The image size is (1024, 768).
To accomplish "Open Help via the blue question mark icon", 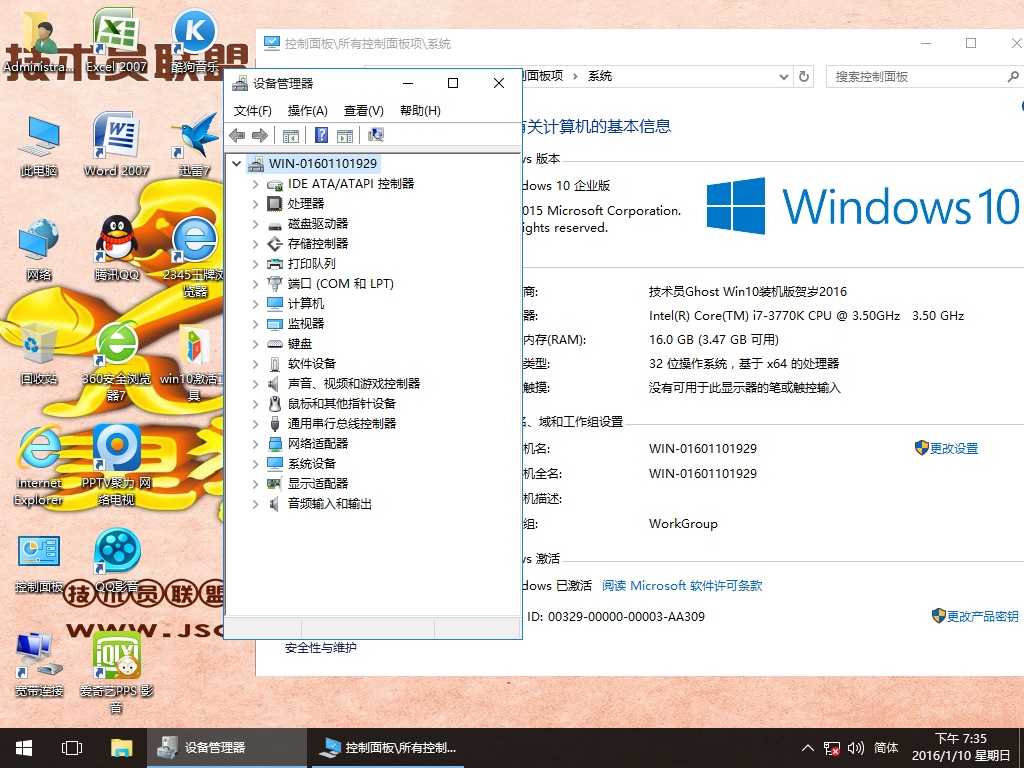I will tap(321, 135).
